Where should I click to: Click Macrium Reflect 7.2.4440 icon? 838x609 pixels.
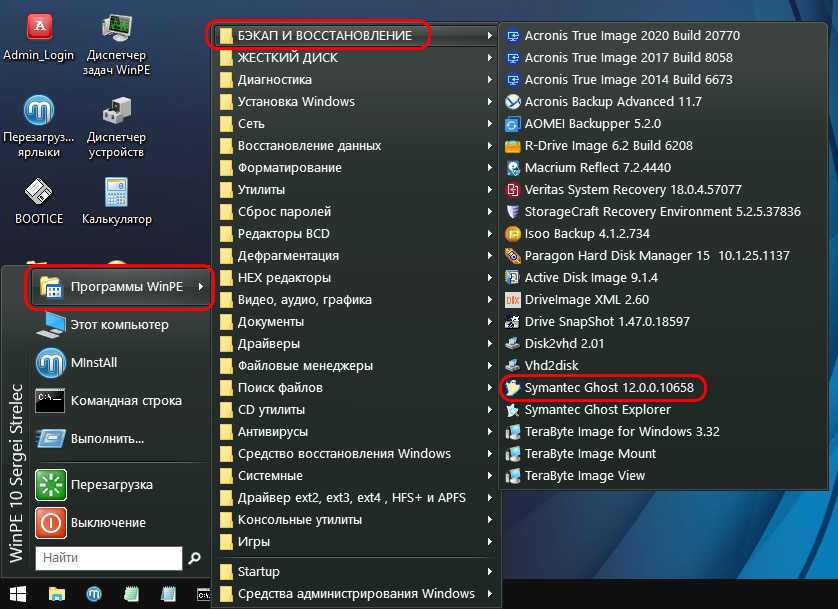click(513, 168)
